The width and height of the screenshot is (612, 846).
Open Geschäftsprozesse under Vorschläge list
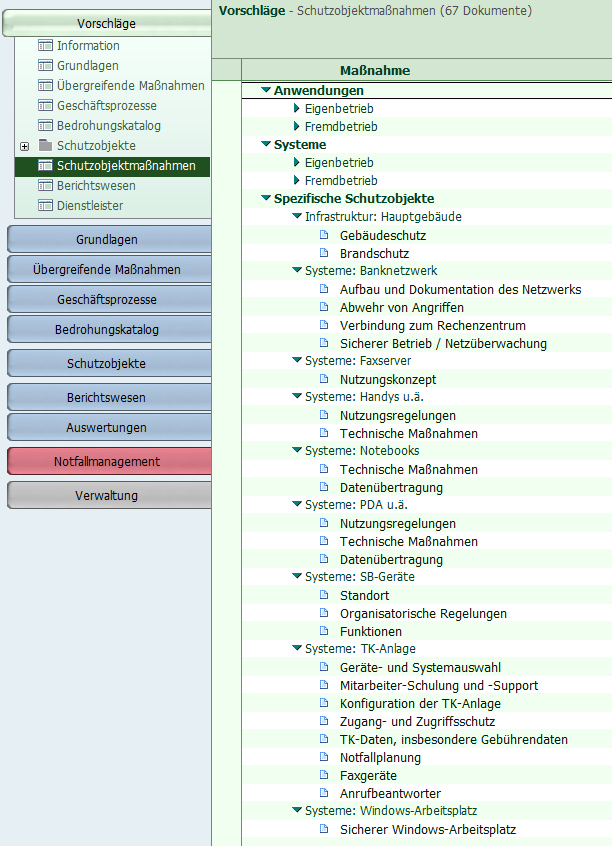click(x=107, y=106)
